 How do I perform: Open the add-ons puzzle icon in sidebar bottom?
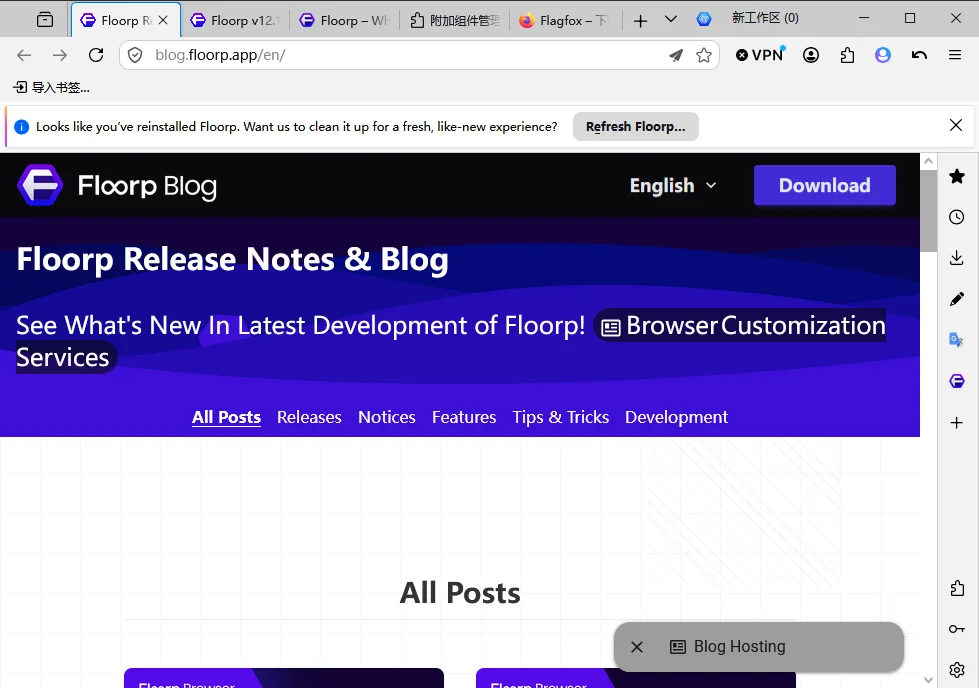[957, 588]
